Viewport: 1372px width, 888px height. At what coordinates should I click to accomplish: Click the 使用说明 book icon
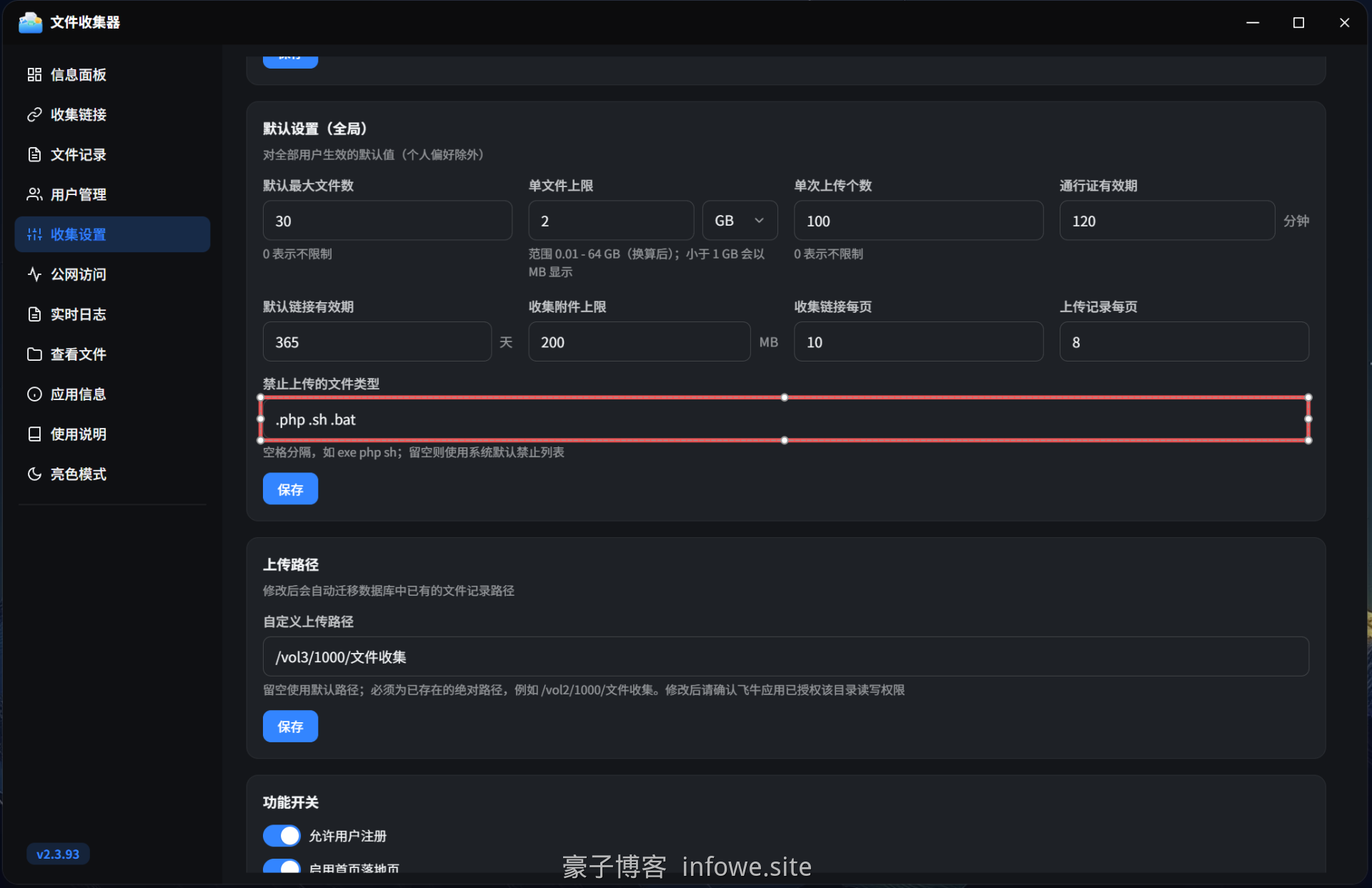coord(34,434)
